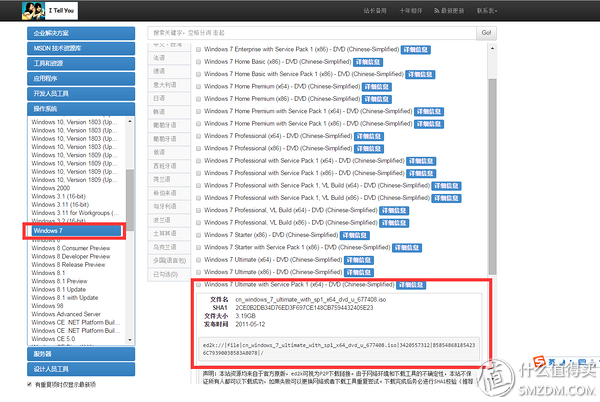The height and width of the screenshot is (402, 600).
Task: Check Windows 7 Ultimate with Service Pack 1 (x64)
Action: (198, 285)
